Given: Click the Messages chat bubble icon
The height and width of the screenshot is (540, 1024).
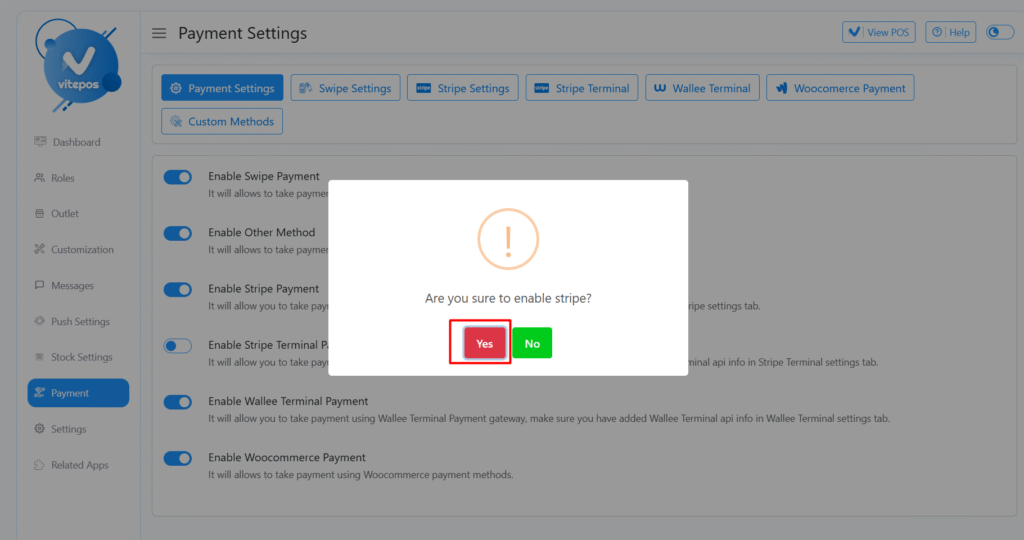Looking at the screenshot, I should tap(39, 285).
